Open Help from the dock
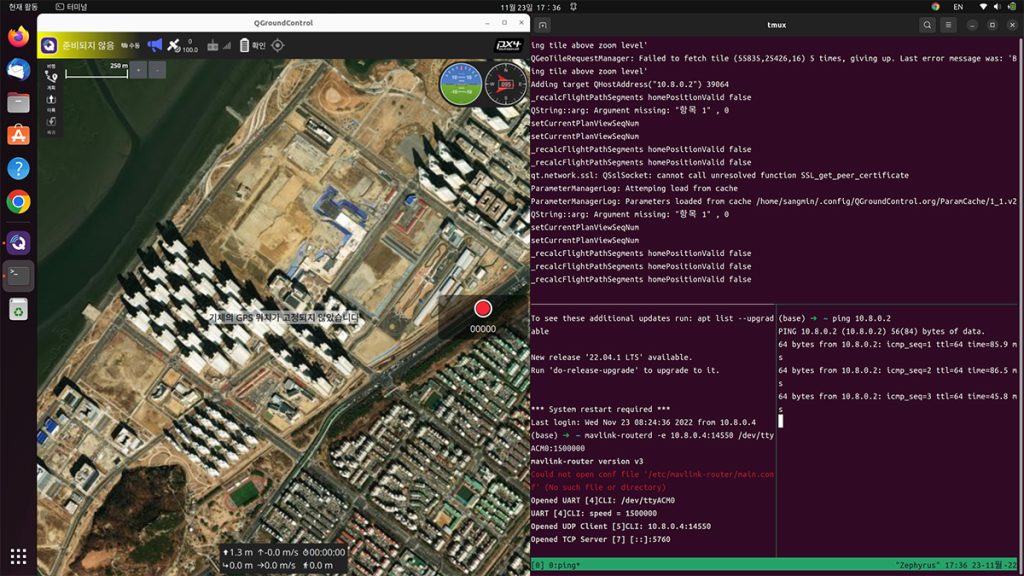 click(18, 168)
